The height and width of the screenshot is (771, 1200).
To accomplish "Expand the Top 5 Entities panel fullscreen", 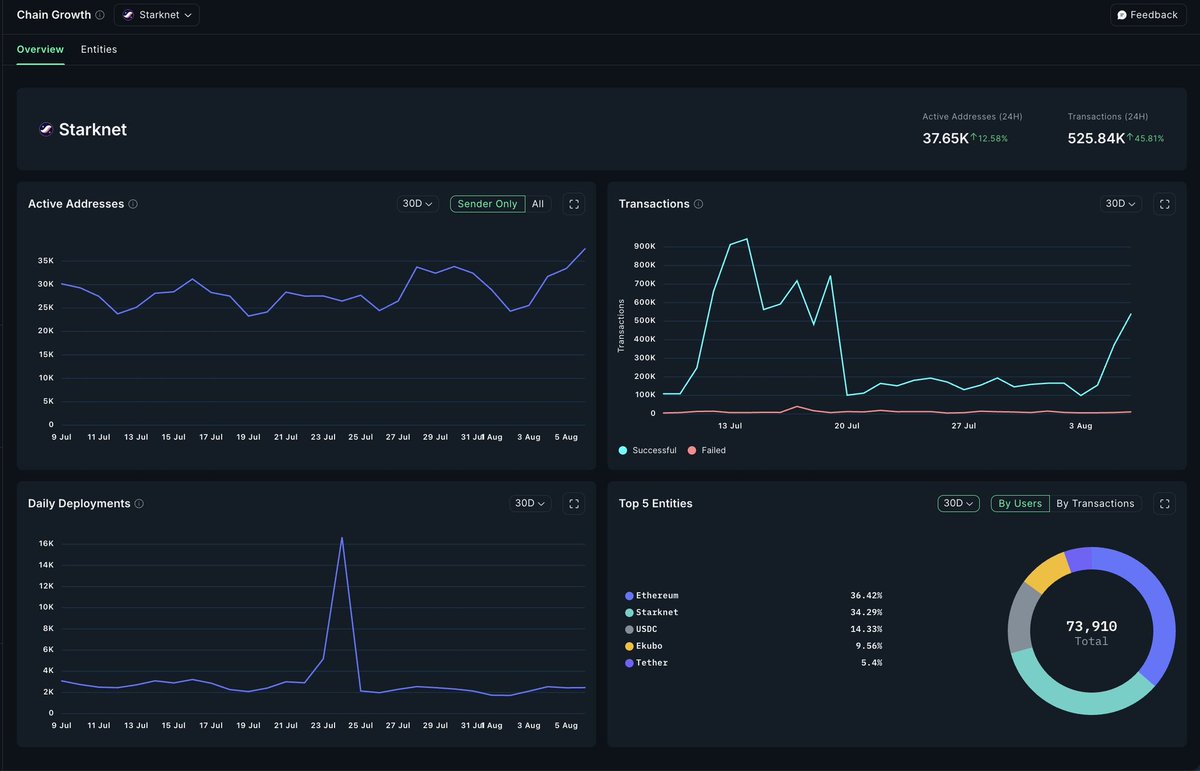I will pos(1164,503).
